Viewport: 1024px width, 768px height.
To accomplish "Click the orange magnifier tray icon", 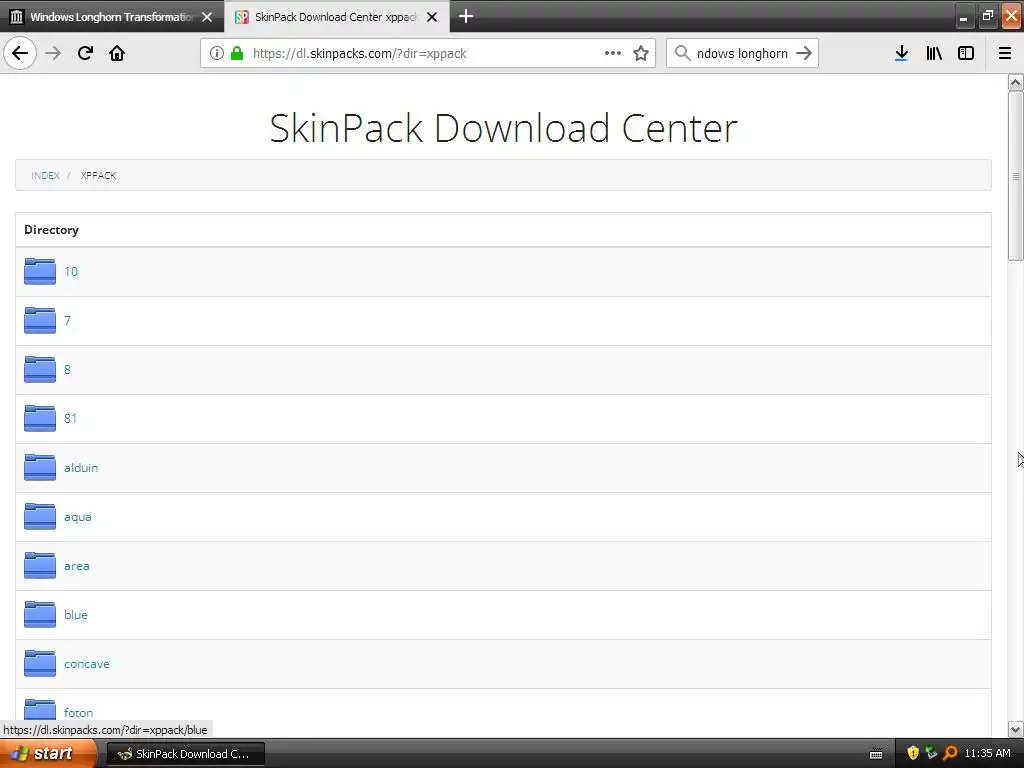I will (x=950, y=754).
